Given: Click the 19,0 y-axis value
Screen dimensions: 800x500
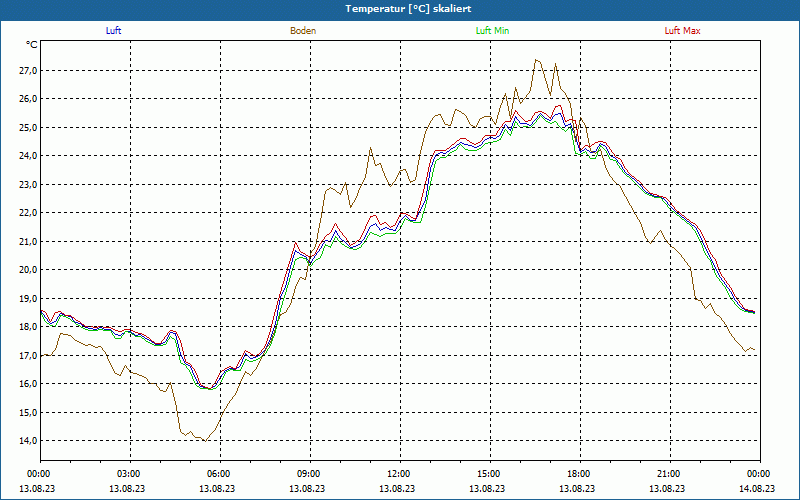Looking at the screenshot, I should (29, 298).
